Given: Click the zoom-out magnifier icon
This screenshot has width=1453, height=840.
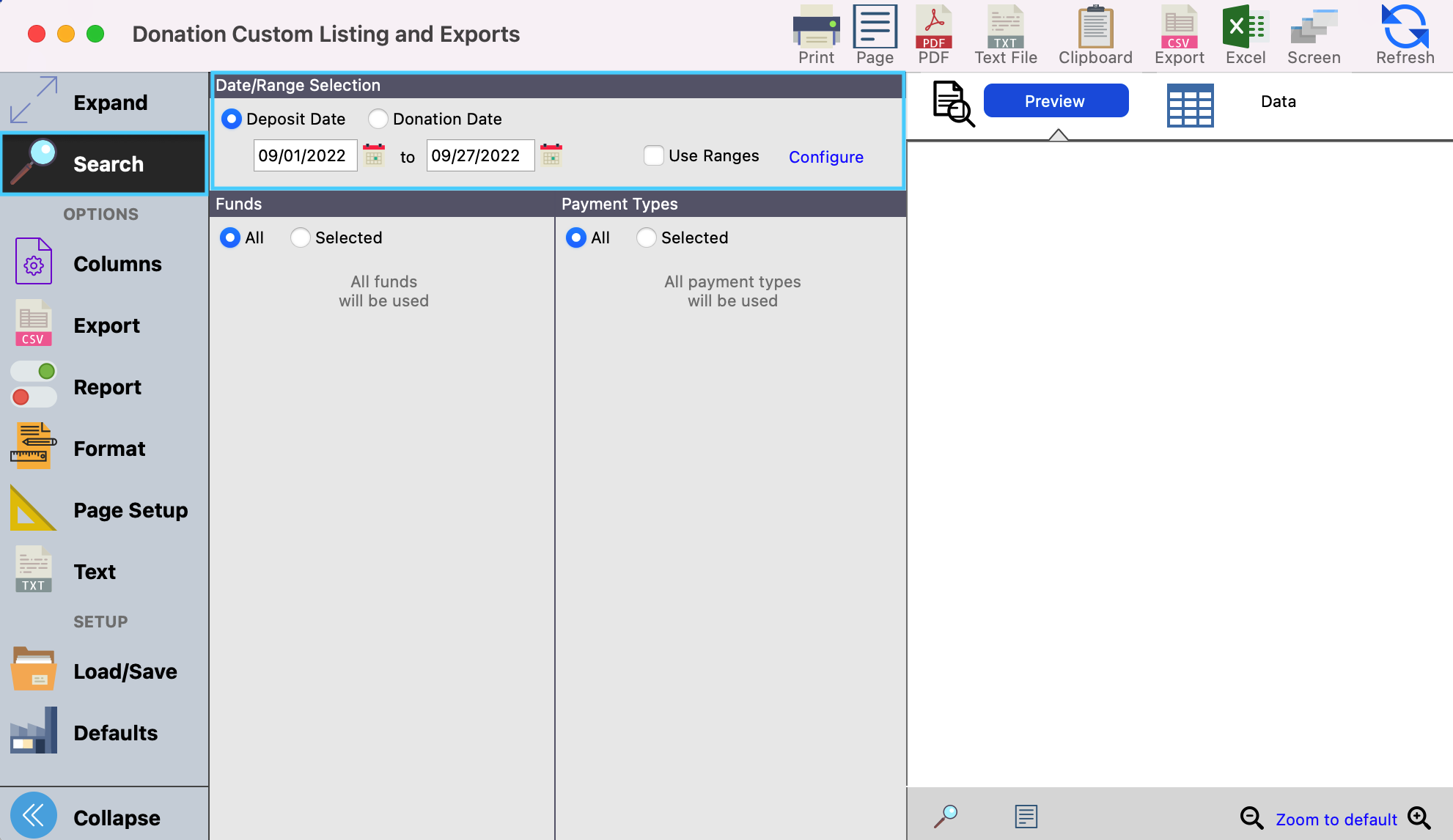Looking at the screenshot, I should tap(1251, 818).
